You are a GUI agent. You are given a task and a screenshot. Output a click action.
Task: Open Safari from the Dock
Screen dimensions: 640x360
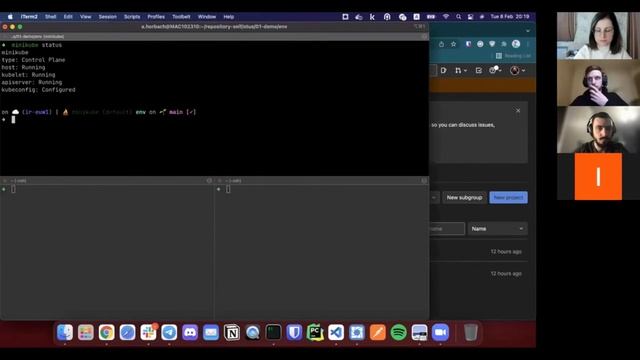point(127,333)
